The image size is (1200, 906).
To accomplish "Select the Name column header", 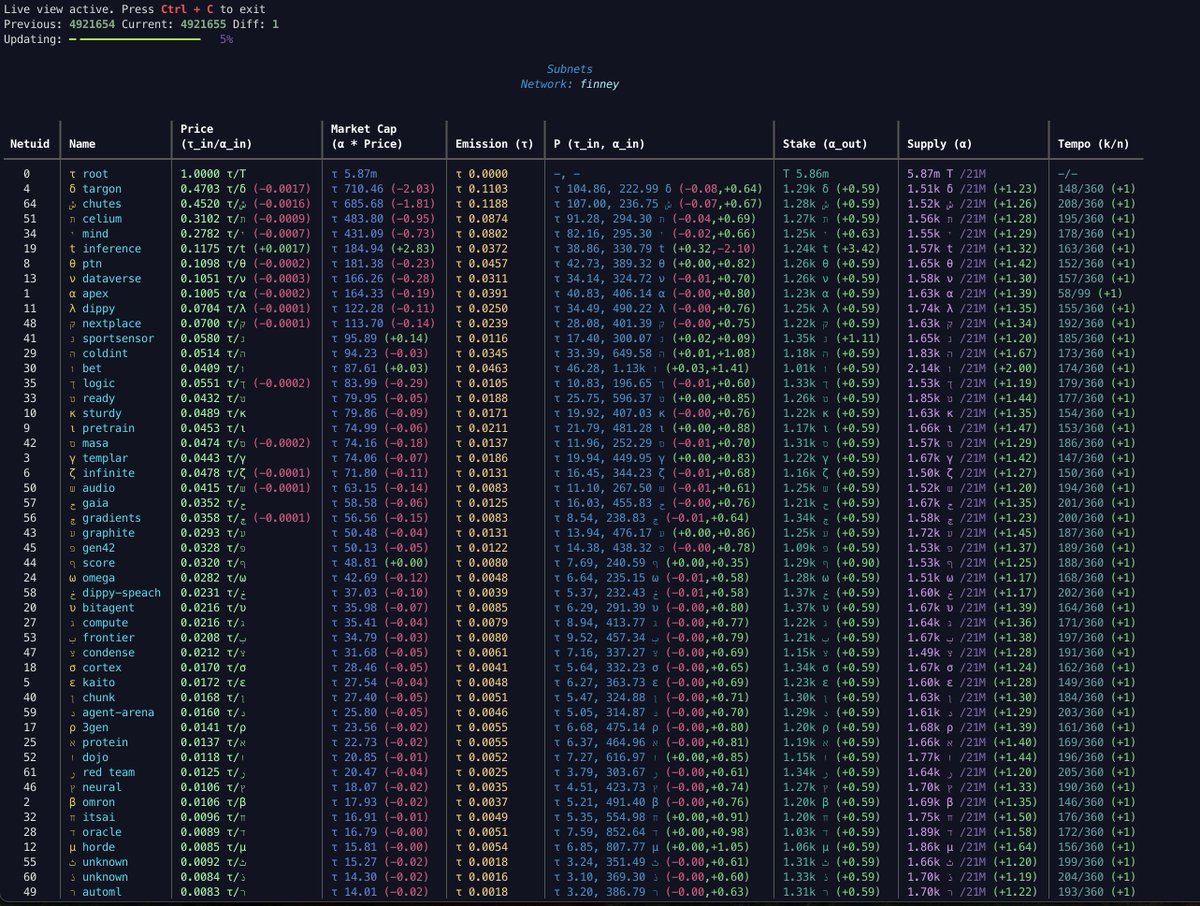I will pyautogui.click(x=82, y=144).
